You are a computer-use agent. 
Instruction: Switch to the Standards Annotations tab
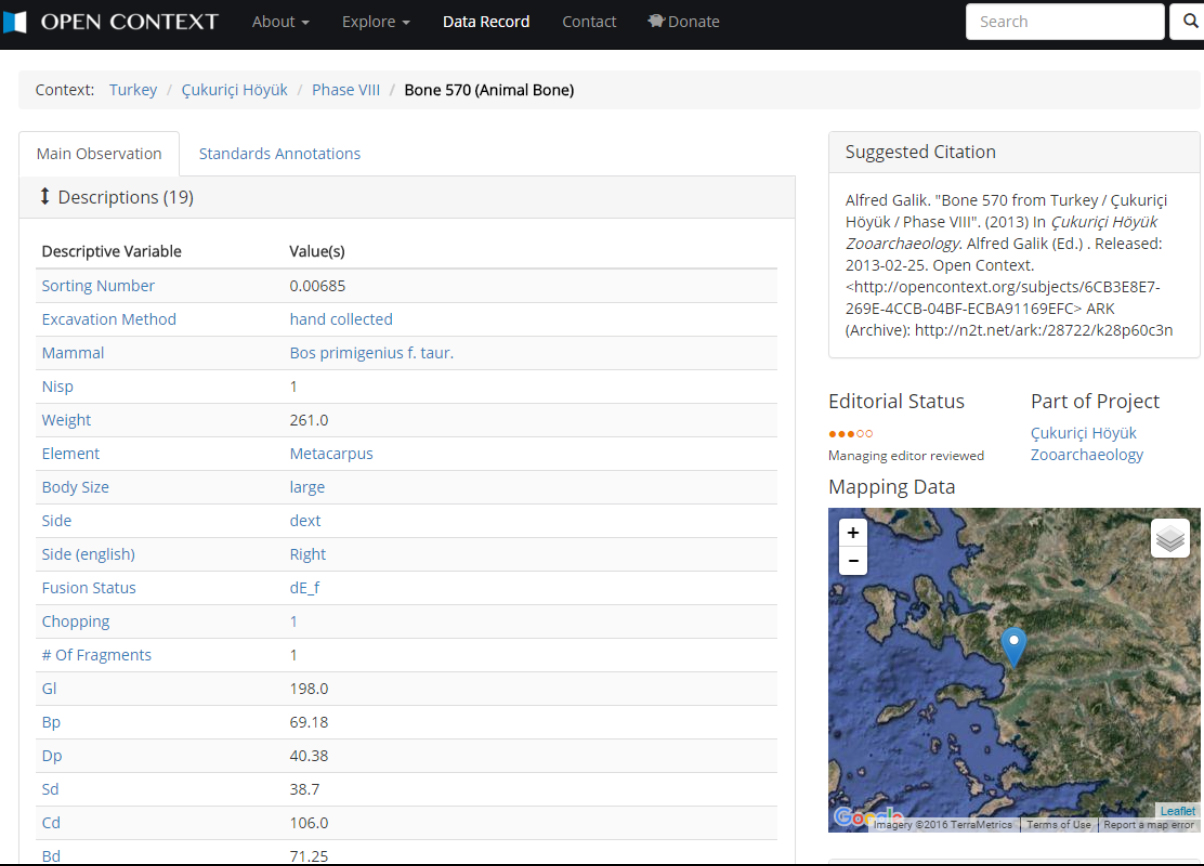click(x=279, y=154)
